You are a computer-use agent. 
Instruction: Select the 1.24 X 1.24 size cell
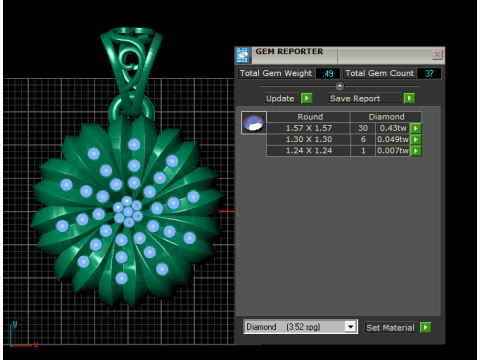(309, 151)
